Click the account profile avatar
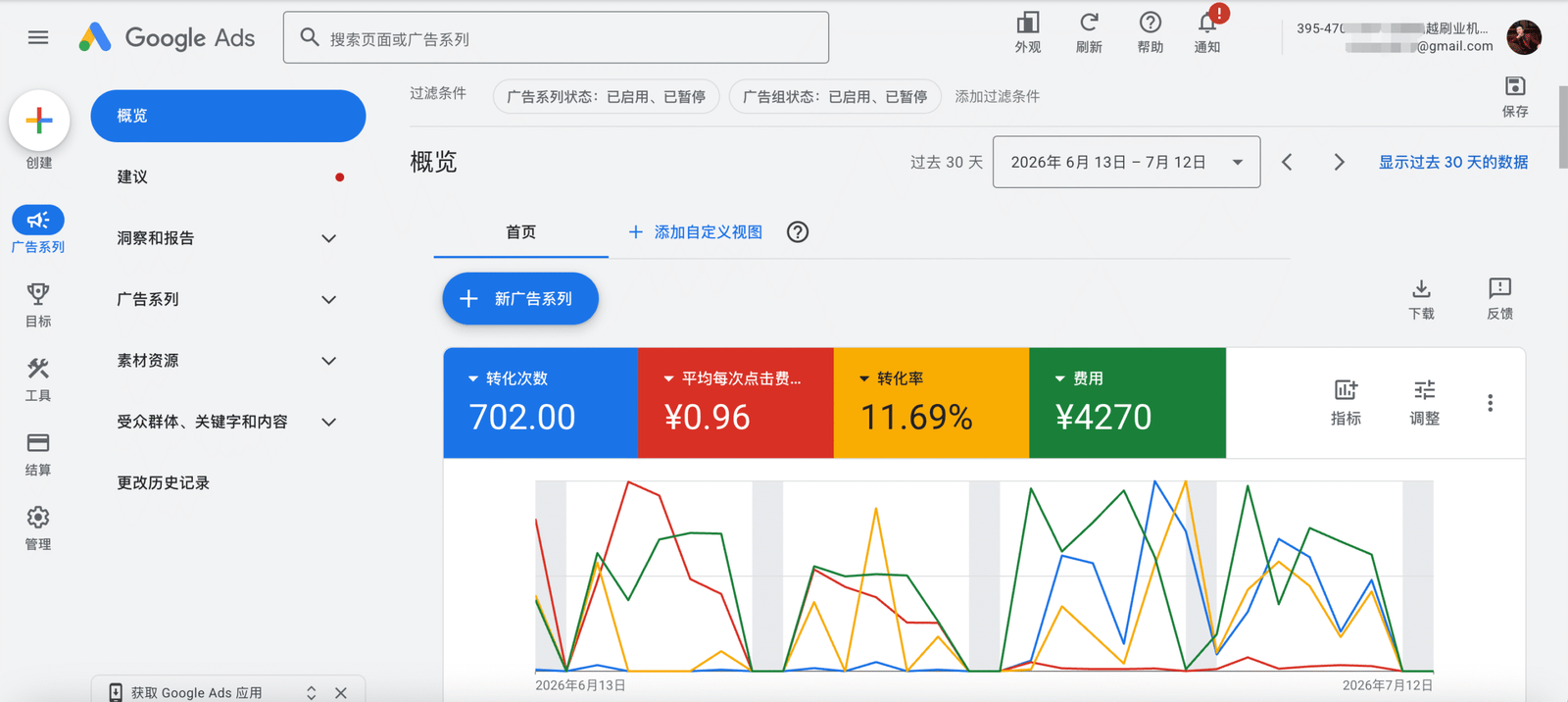1568x702 pixels. click(x=1524, y=37)
